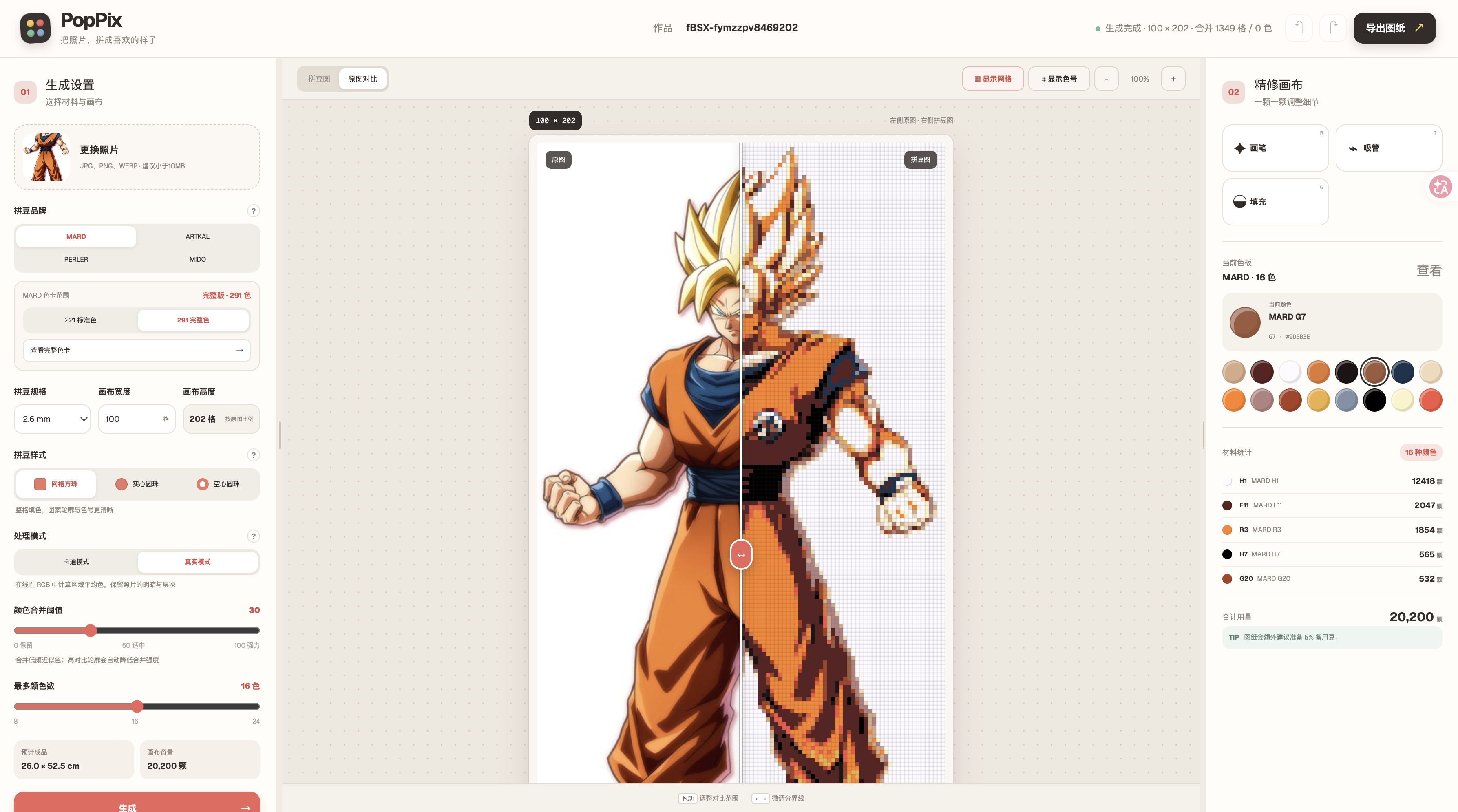Click the R3 MARD R3 material row
The height and width of the screenshot is (812, 1458).
click(x=1332, y=530)
